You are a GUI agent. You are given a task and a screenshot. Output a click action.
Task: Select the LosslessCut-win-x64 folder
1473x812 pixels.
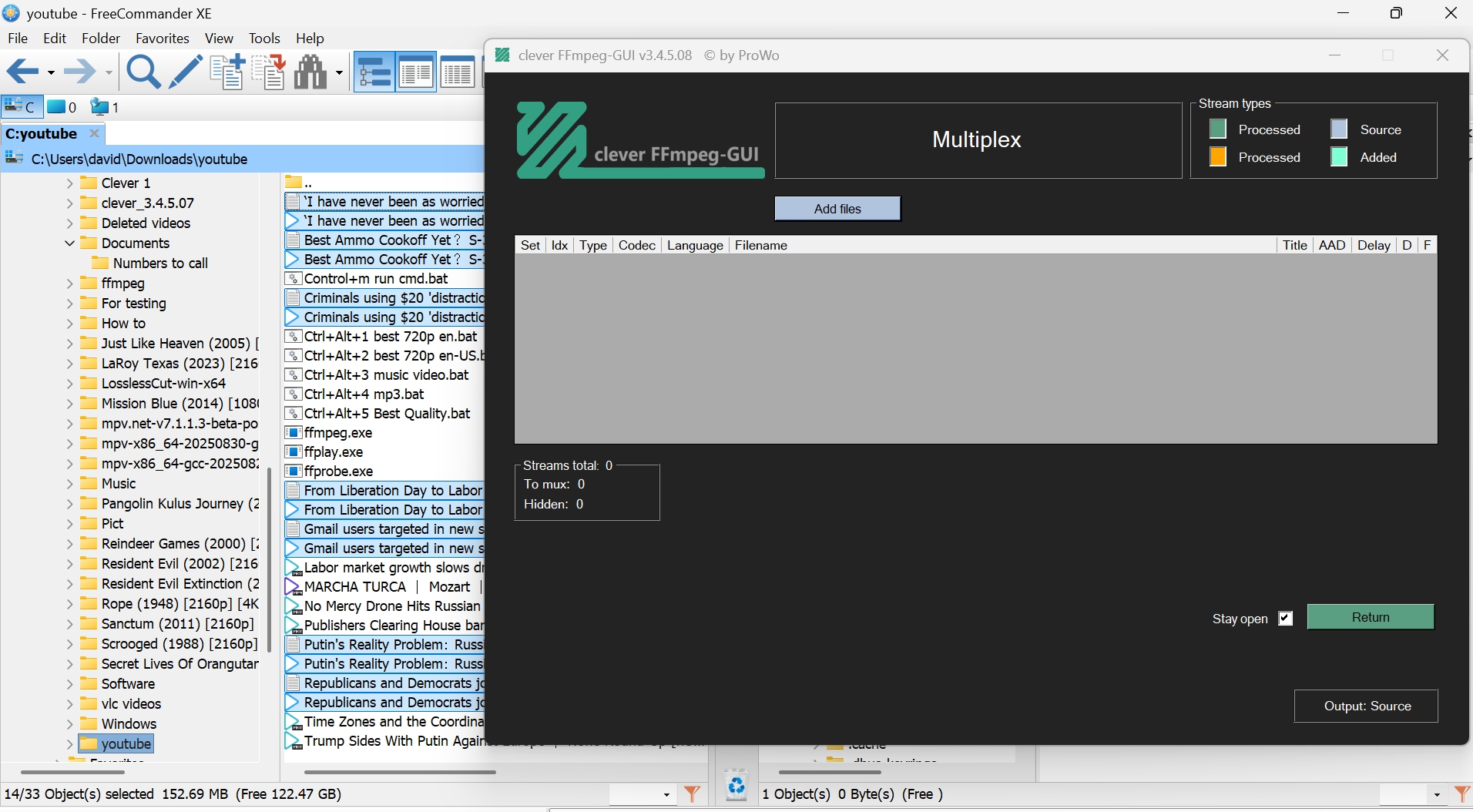pyautogui.click(x=163, y=383)
